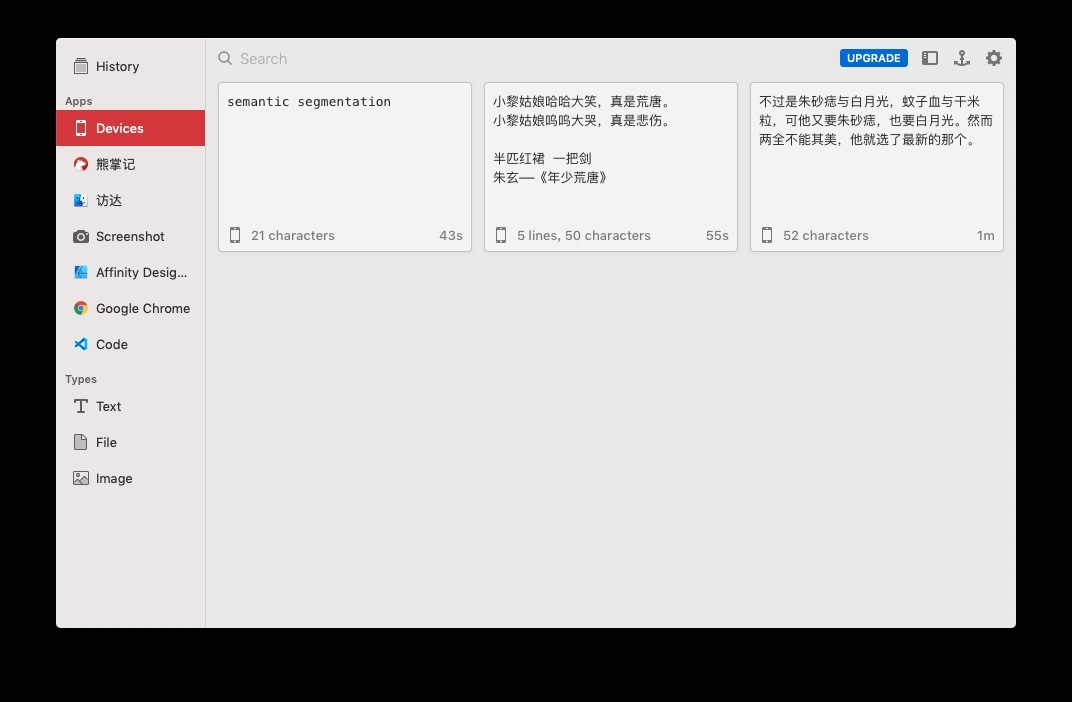Click the '55s' timestamp
The image size is (1072, 702).
tap(717, 235)
